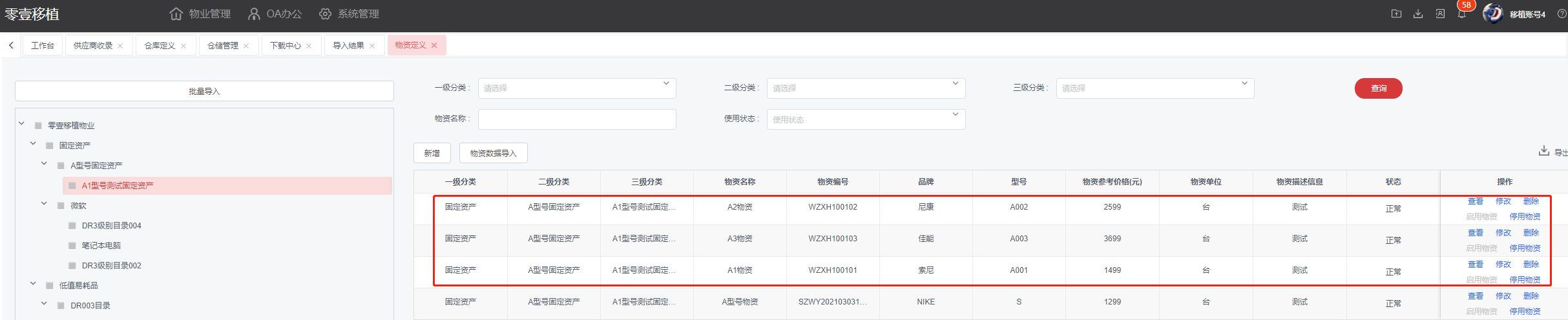Click the node icon beside 笔记本电脑
Viewport: 1568px width, 320px height.
(72, 246)
